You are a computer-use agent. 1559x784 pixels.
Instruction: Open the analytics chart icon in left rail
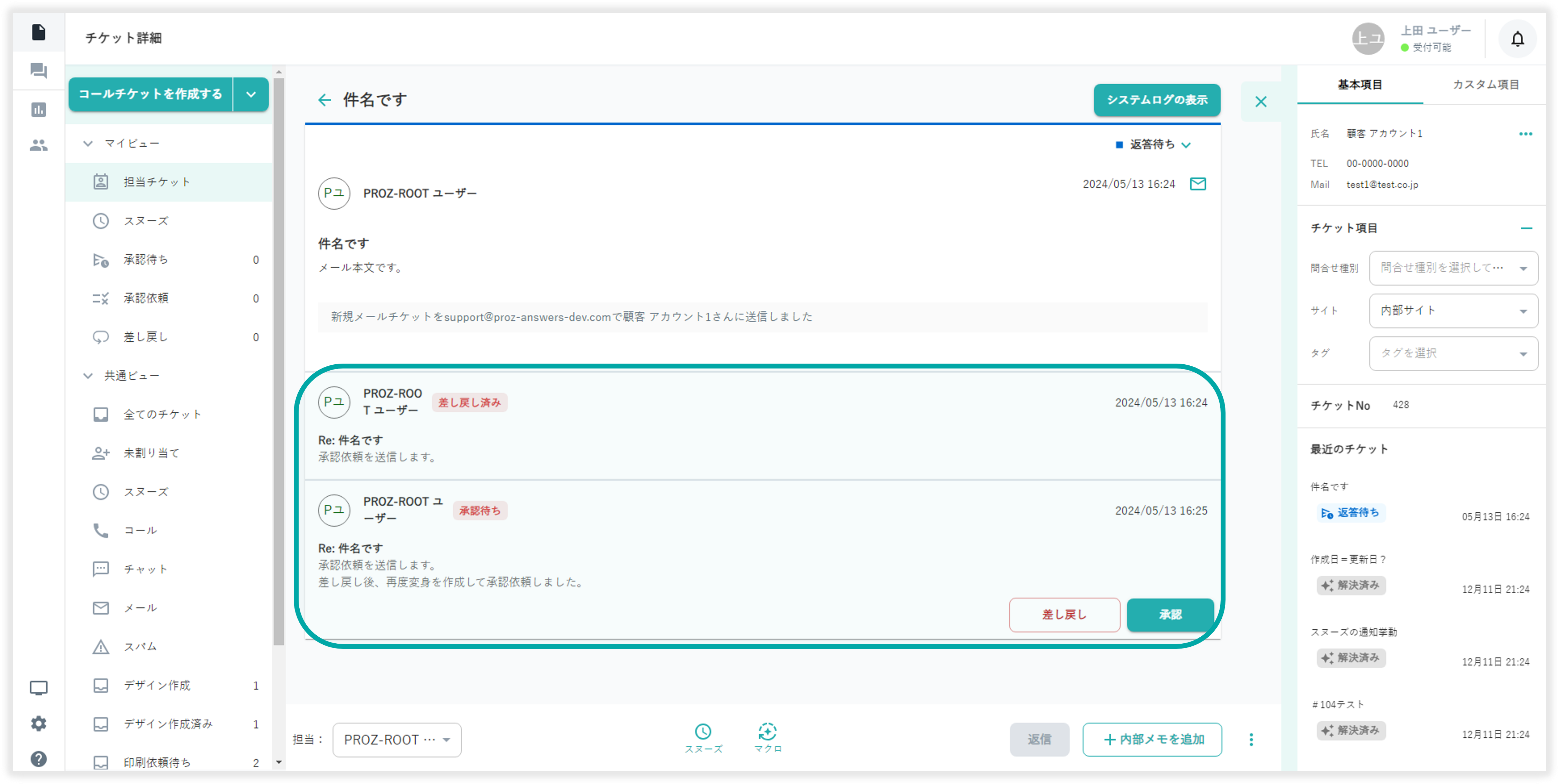coord(39,109)
